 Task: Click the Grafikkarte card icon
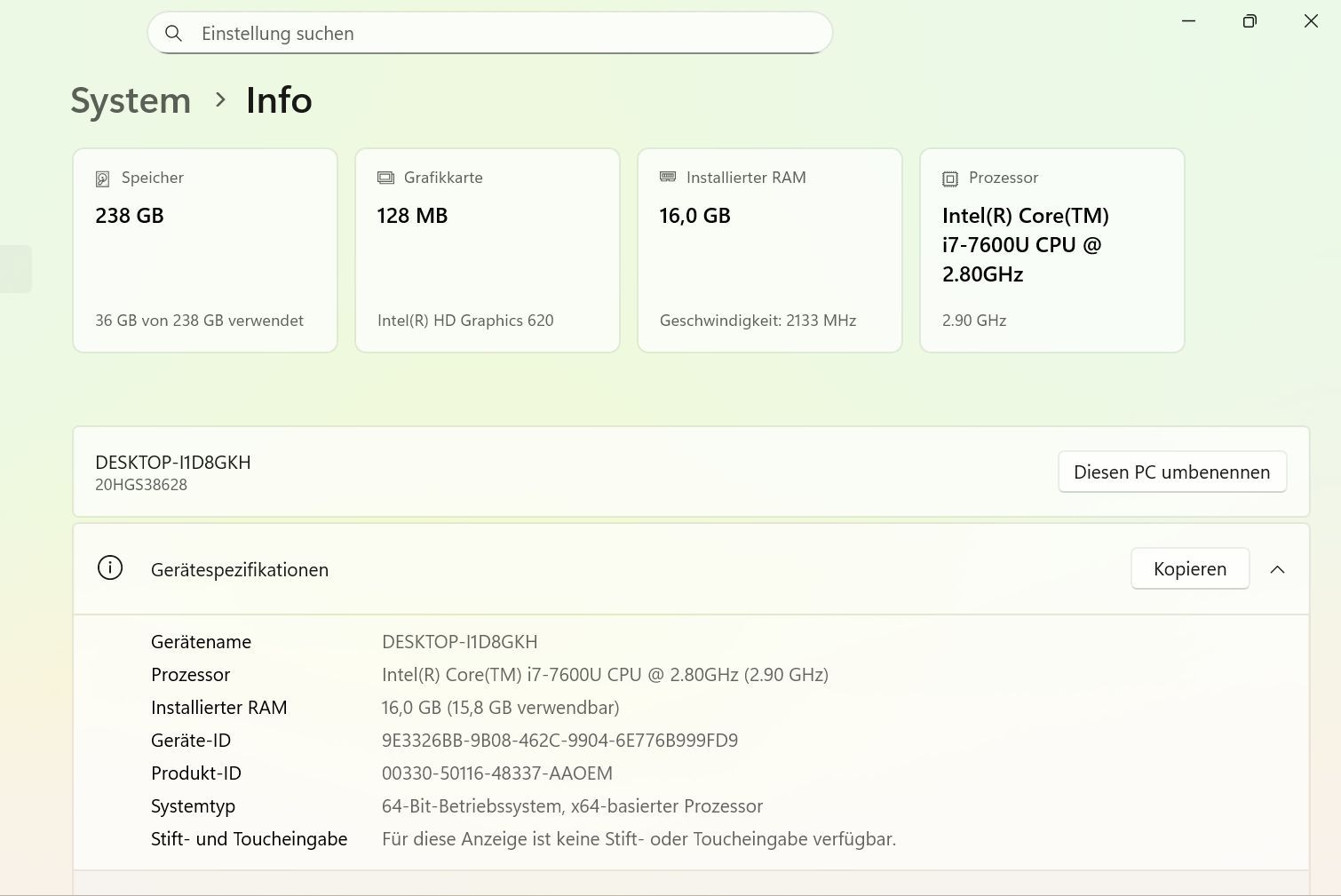coord(385,178)
